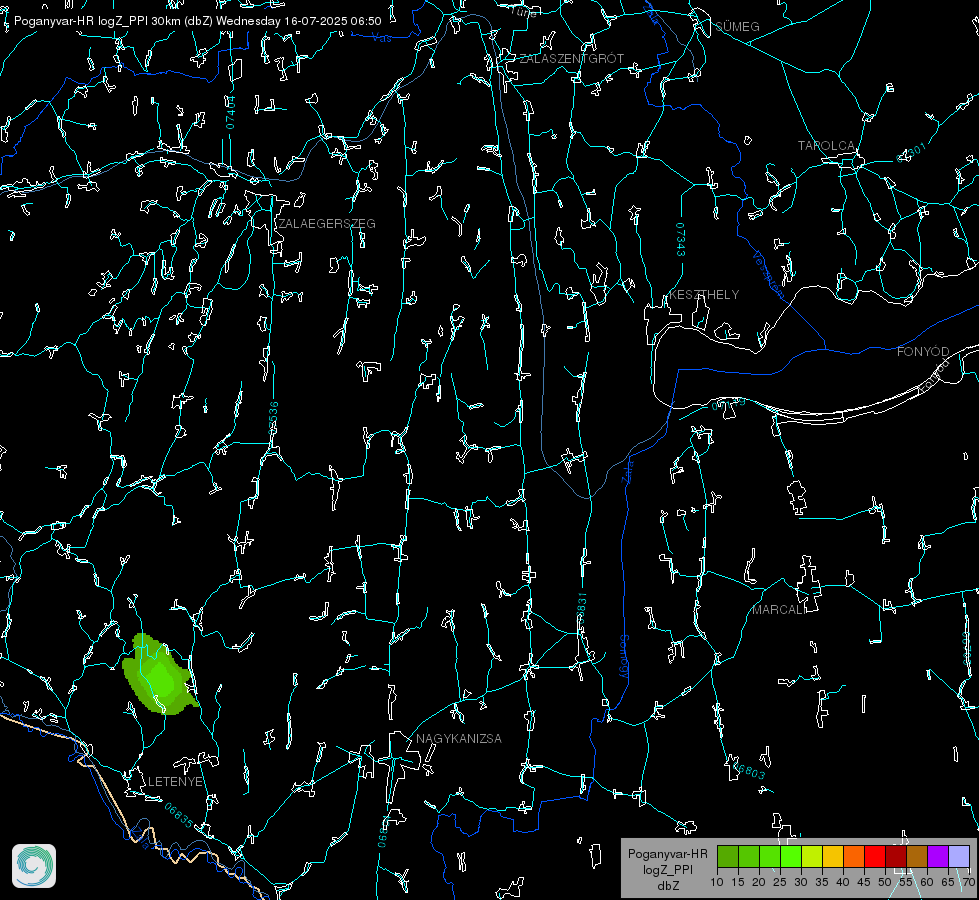Click the road number 07343 label
This screenshot has height=900, width=979.
tap(681, 240)
